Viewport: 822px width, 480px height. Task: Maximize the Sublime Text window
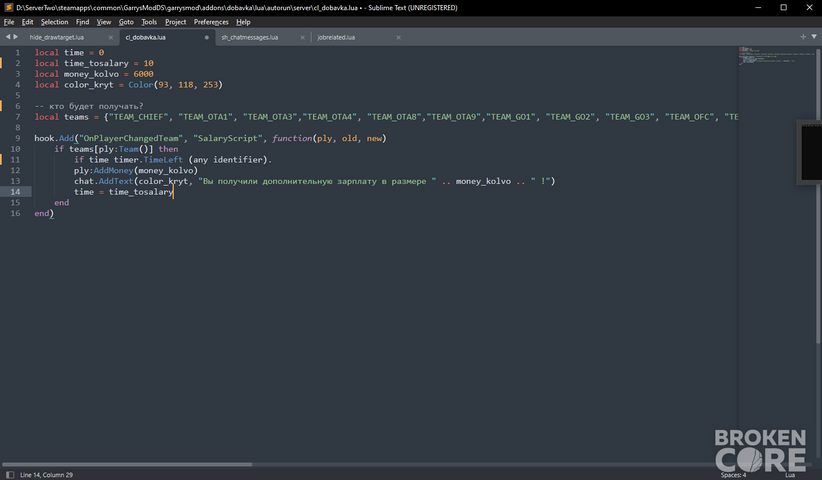tap(784, 7)
